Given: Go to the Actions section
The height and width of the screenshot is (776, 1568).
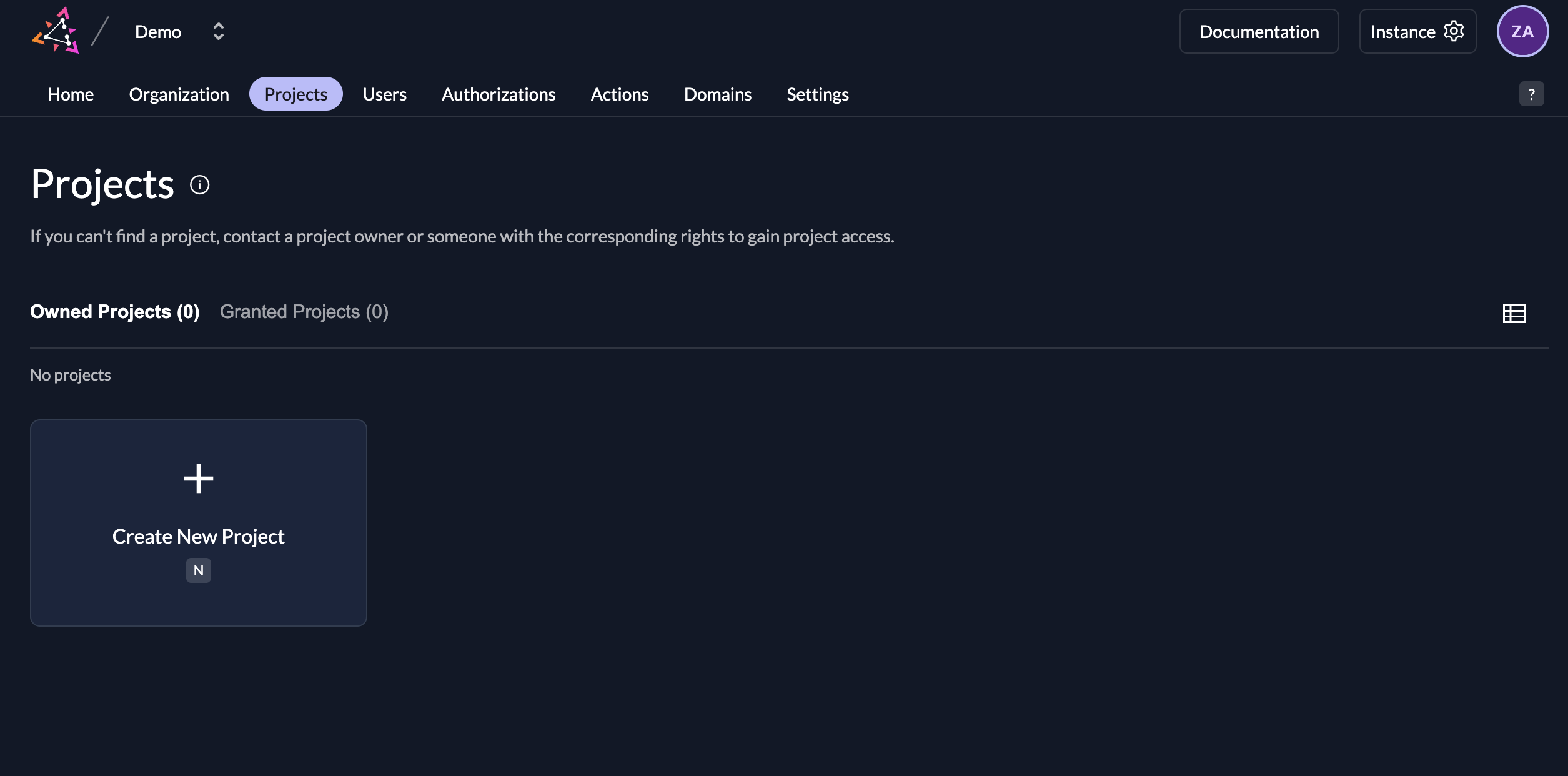Looking at the screenshot, I should click(620, 94).
